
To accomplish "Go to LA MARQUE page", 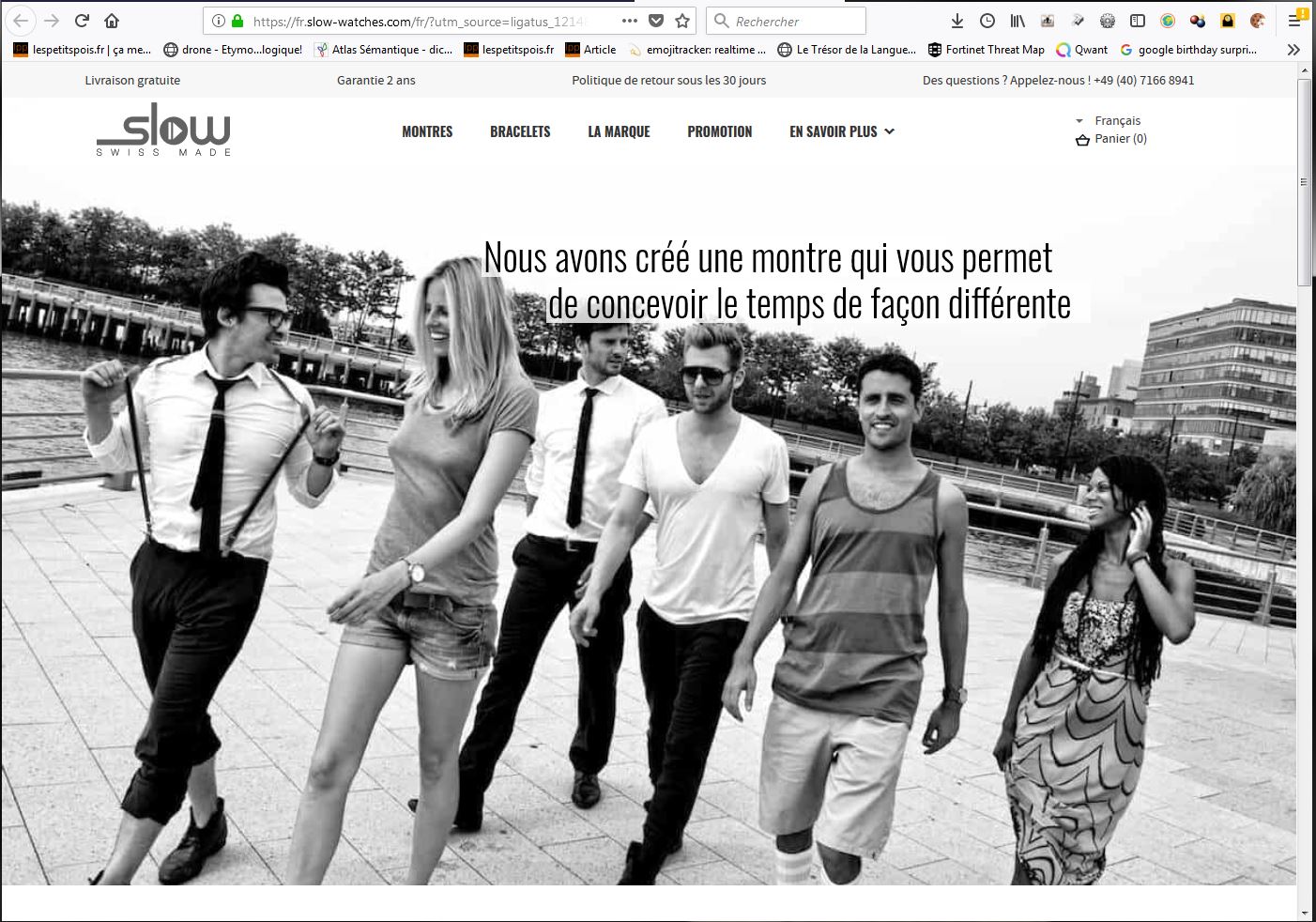I will point(619,131).
